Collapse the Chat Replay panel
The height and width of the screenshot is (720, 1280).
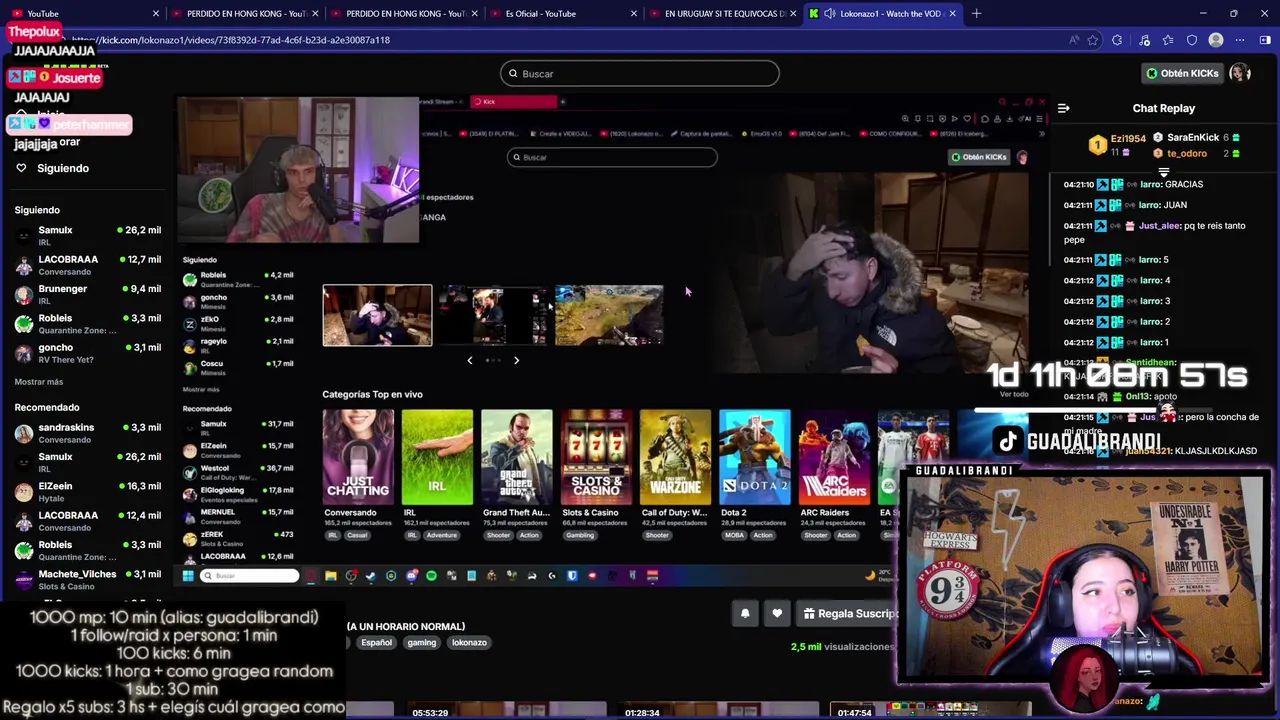pos(1063,108)
